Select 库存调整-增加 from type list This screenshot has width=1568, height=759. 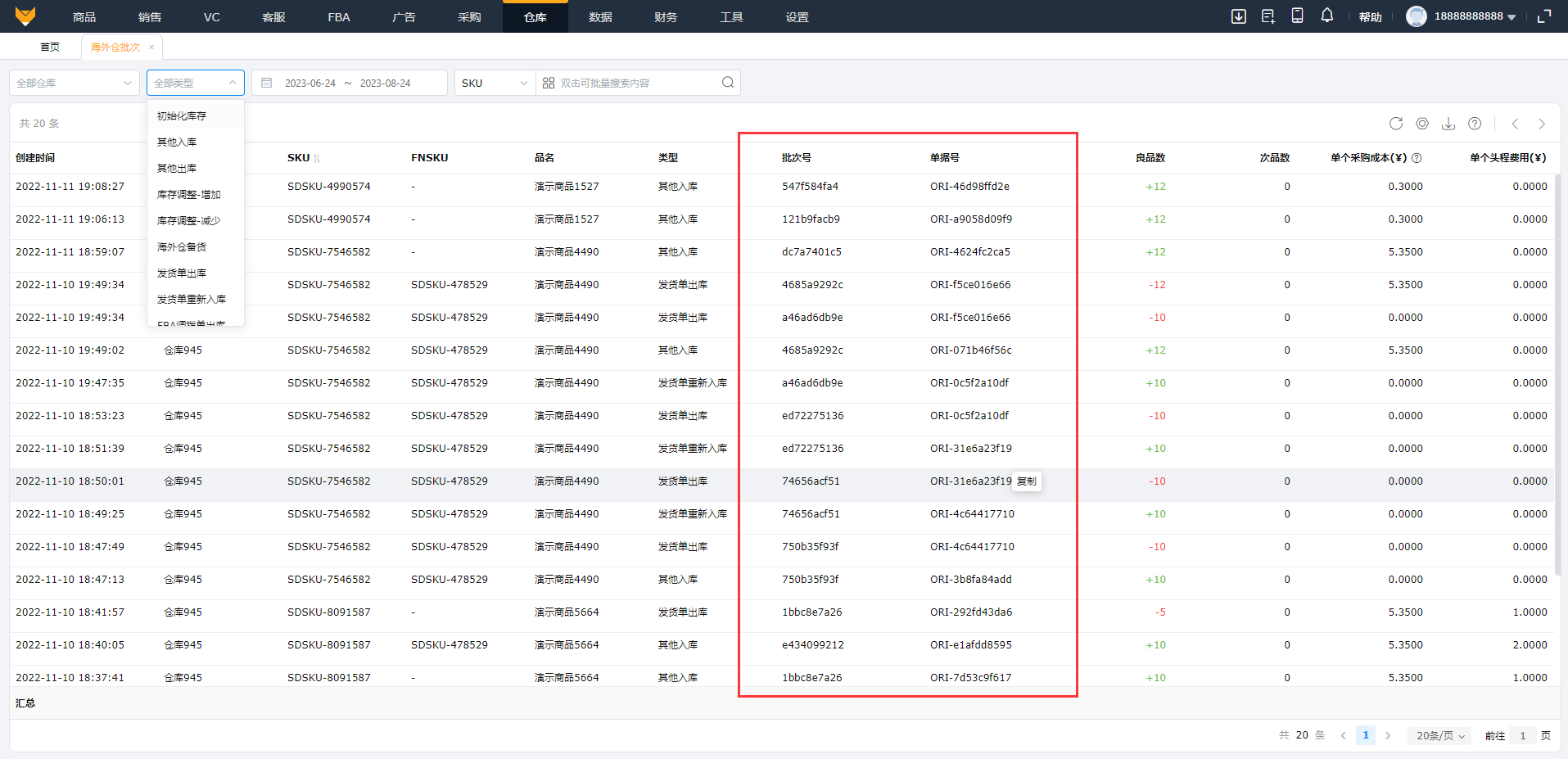coord(189,195)
